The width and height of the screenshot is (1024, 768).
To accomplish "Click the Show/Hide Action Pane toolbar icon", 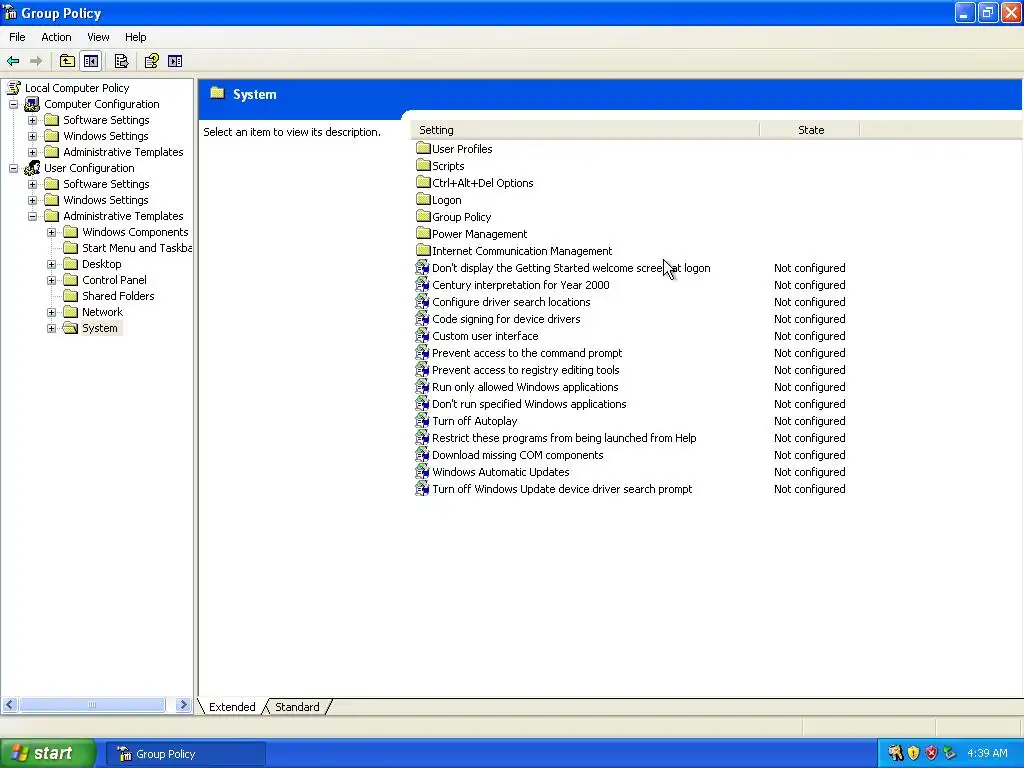I will click(175, 61).
